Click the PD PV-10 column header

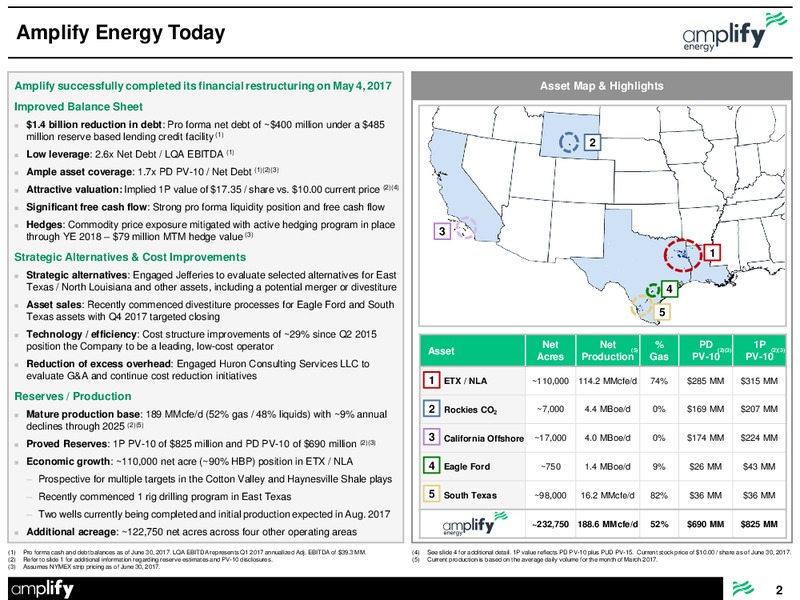pyautogui.click(x=706, y=351)
